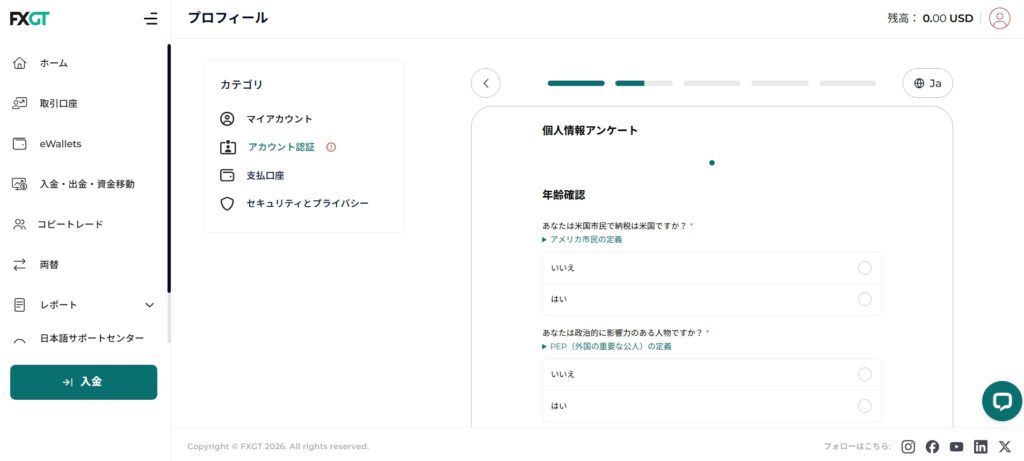Click the green 入金 deposit button
The width and height of the screenshot is (1024, 461).
83,381
